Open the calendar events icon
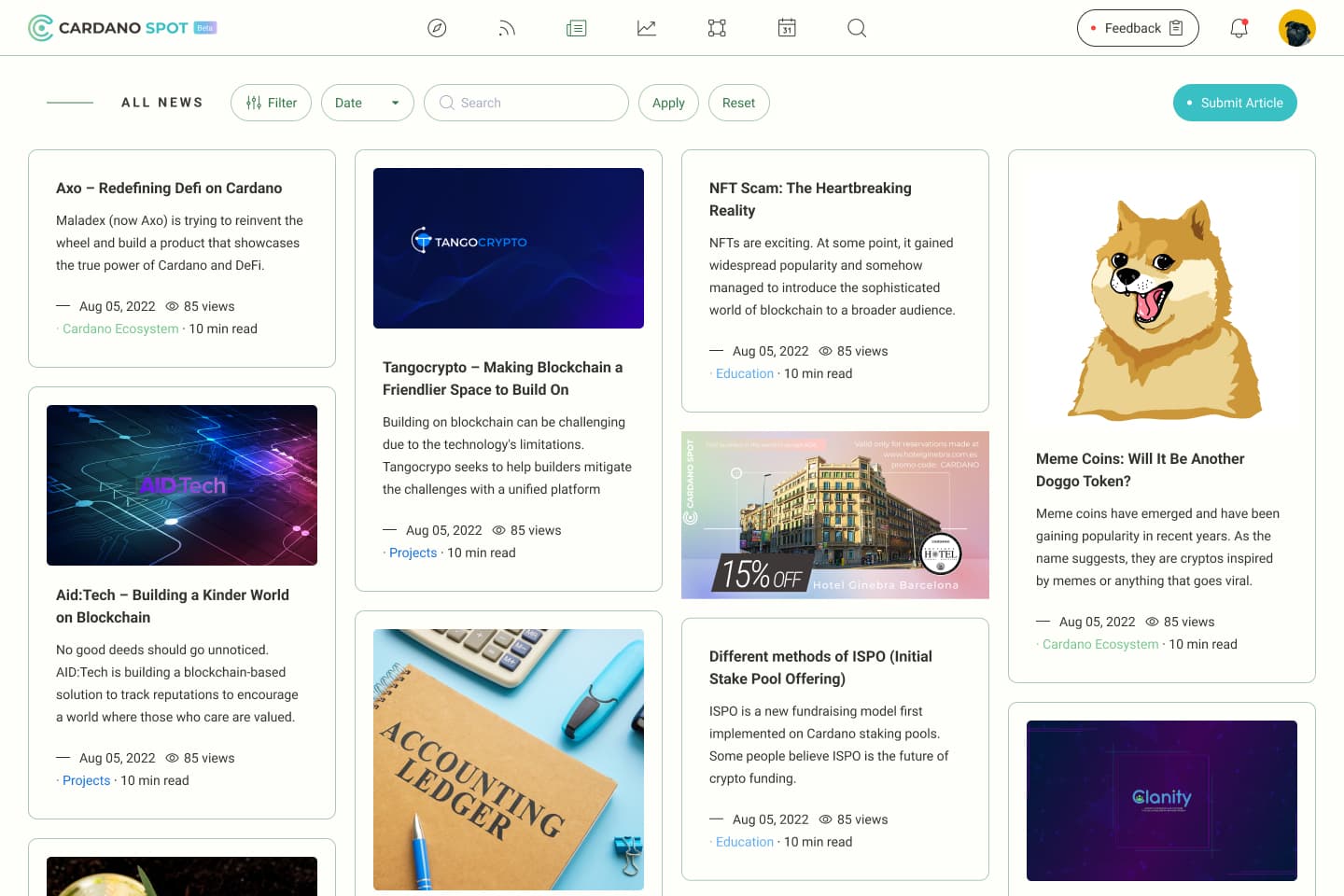Viewport: 1344px width, 896px height. coord(787,28)
